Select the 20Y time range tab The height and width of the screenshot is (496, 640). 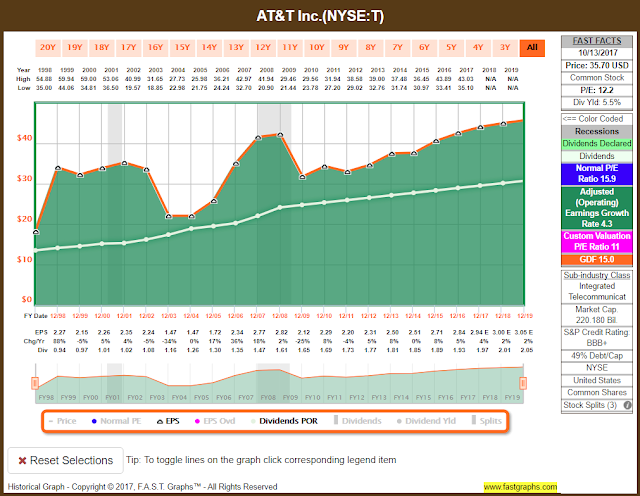[48, 47]
